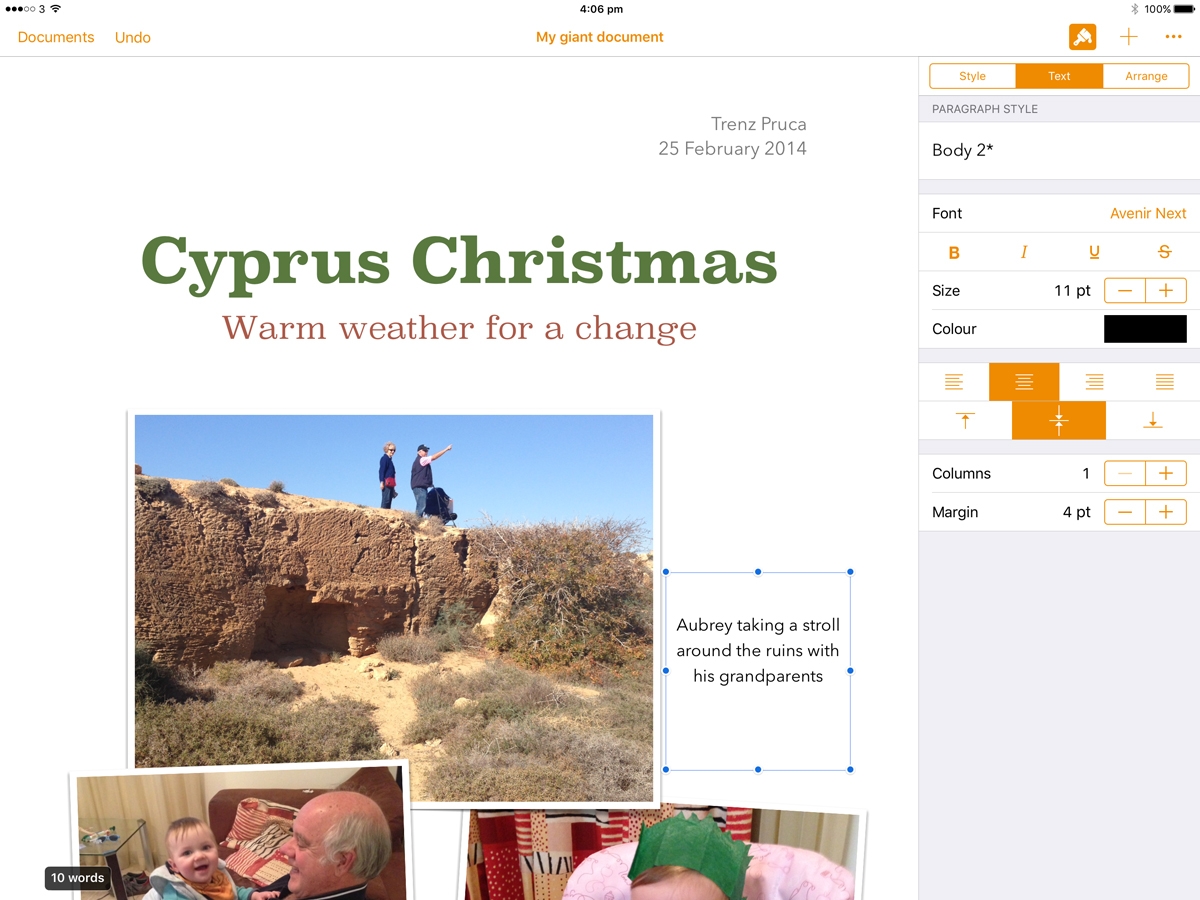Screen dimensions: 1200x900
Task: Open the three-dot More menu
Action: [x=1173, y=37]
